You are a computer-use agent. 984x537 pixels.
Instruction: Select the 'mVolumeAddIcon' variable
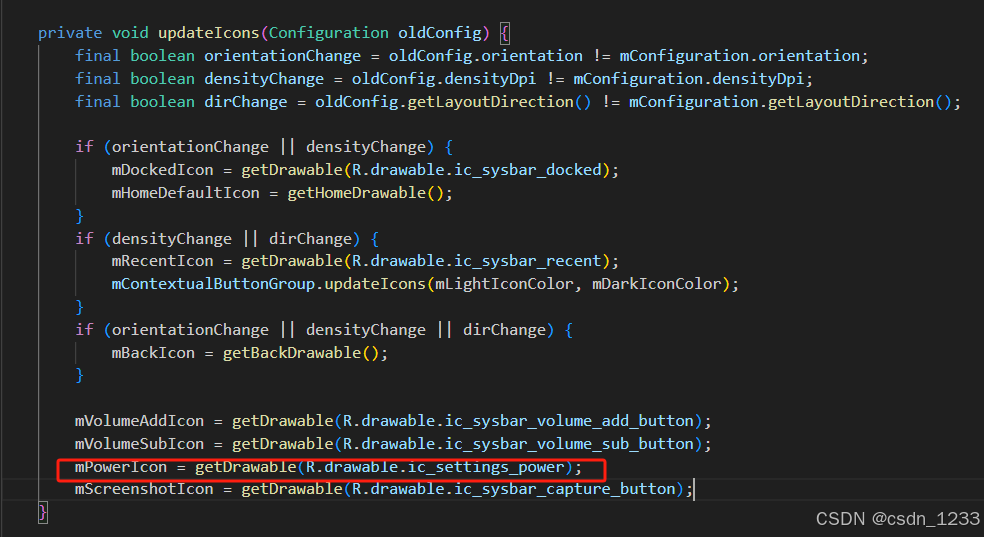pos(139,421)
